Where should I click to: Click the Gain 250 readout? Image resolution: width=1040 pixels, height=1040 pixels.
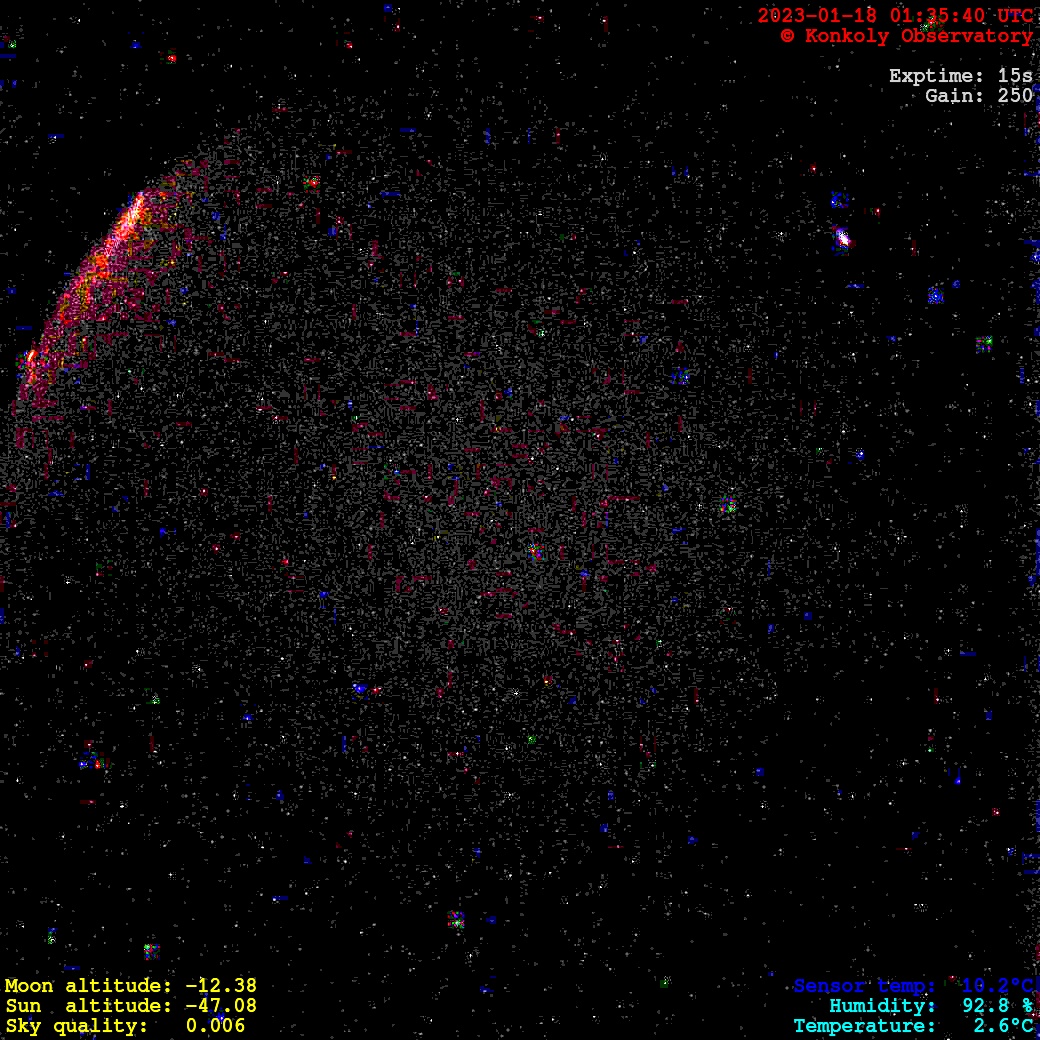click(x=978, y=96)
